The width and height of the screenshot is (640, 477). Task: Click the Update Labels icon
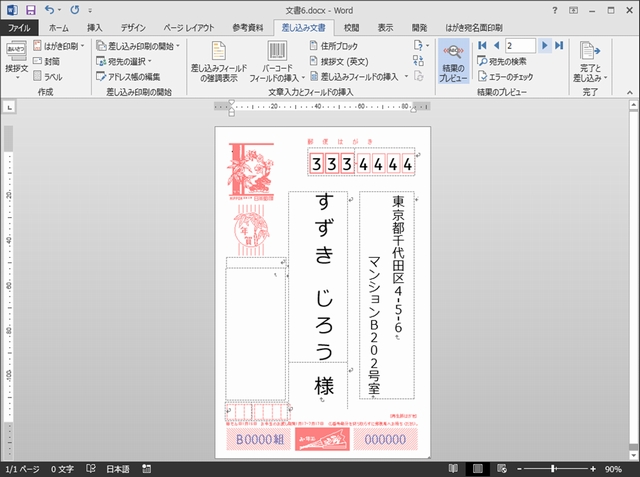418,76
